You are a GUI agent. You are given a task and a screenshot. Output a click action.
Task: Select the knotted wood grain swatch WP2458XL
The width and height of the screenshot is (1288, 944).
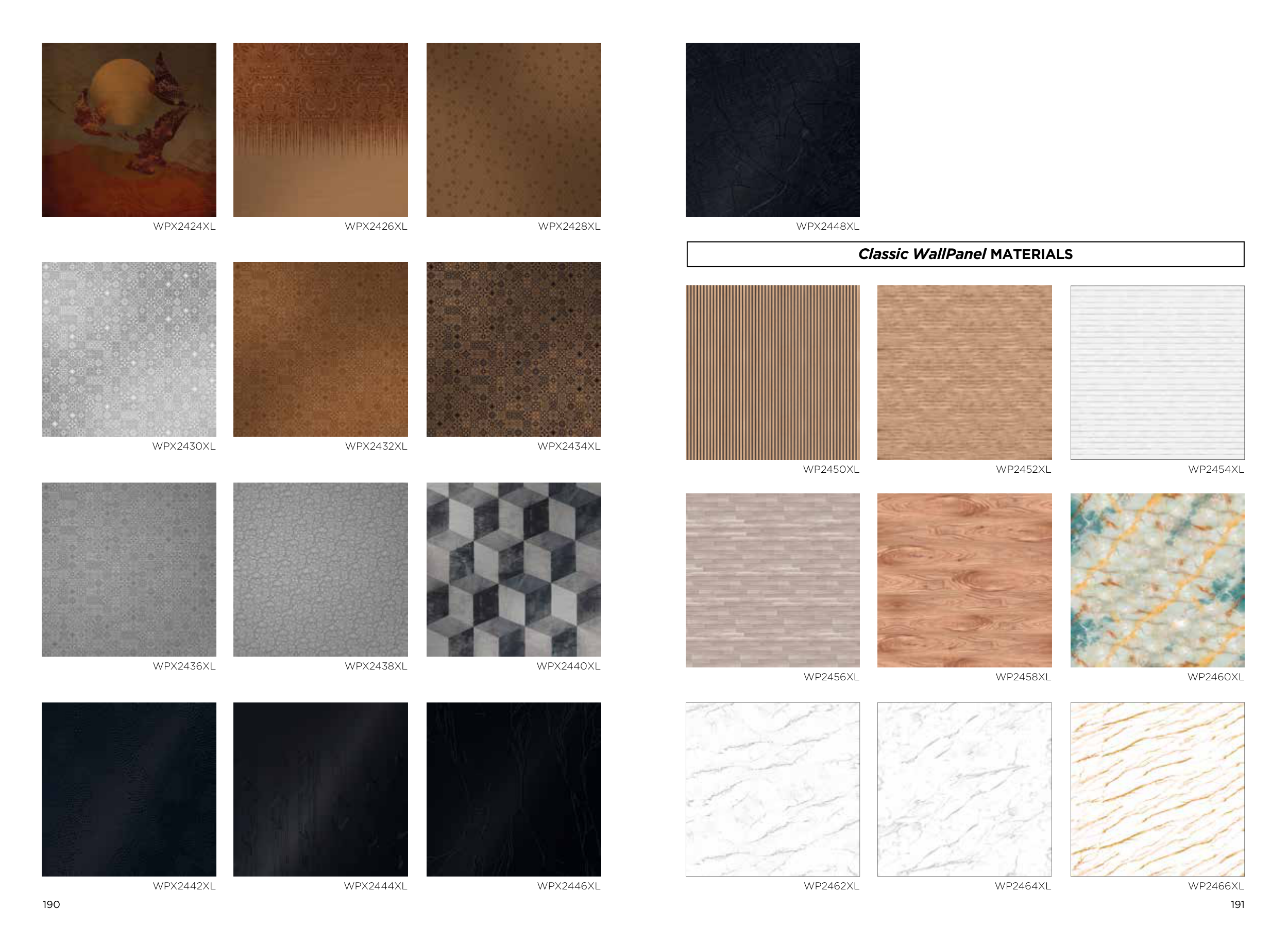[x=964, y=580]
